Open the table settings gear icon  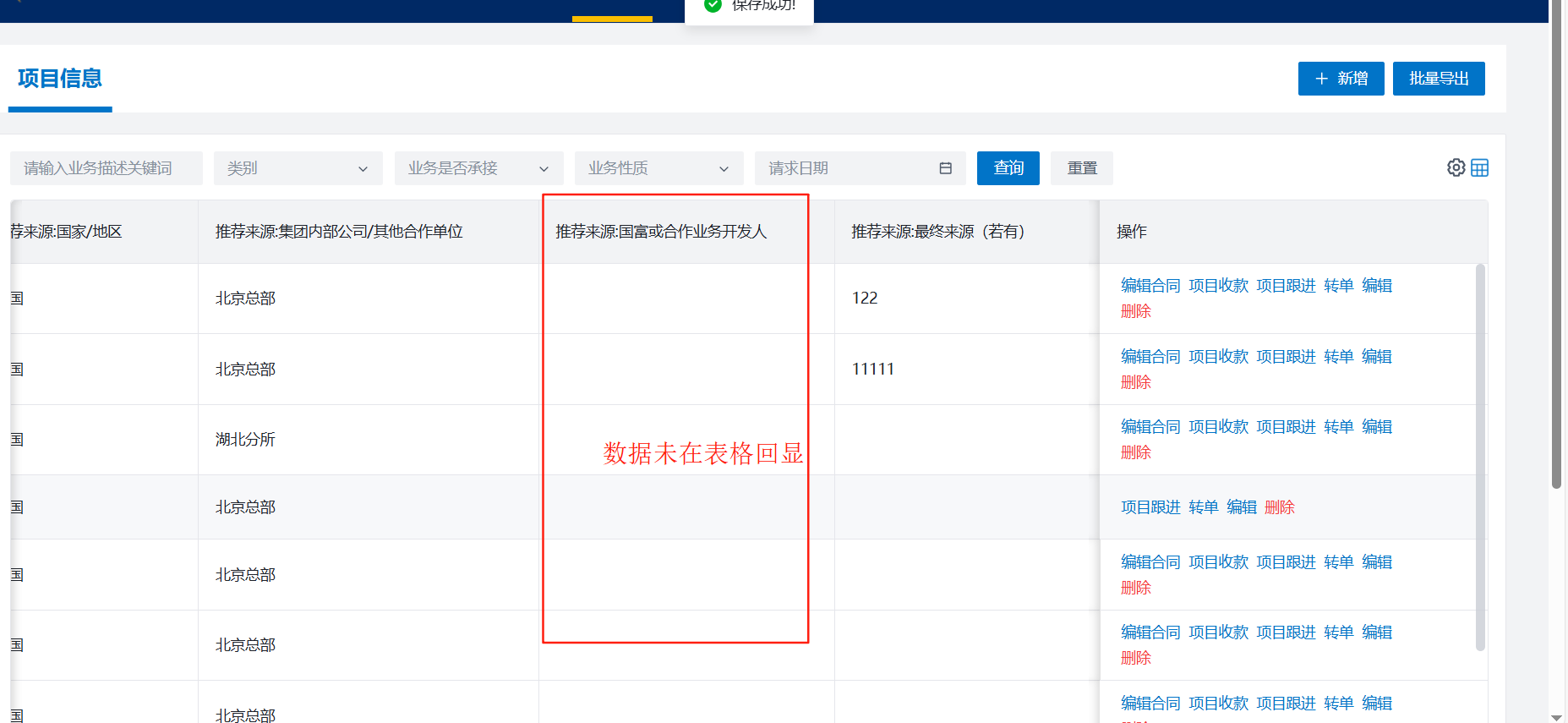[1456, 167]
